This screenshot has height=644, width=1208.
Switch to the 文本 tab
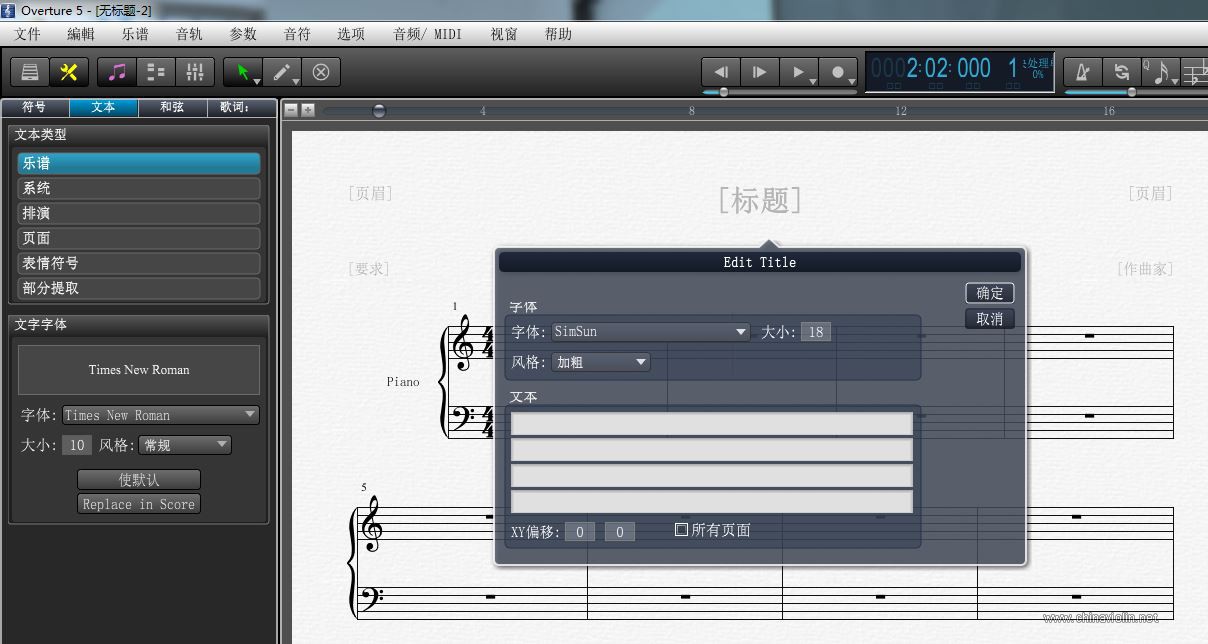(x=103, y=107)
